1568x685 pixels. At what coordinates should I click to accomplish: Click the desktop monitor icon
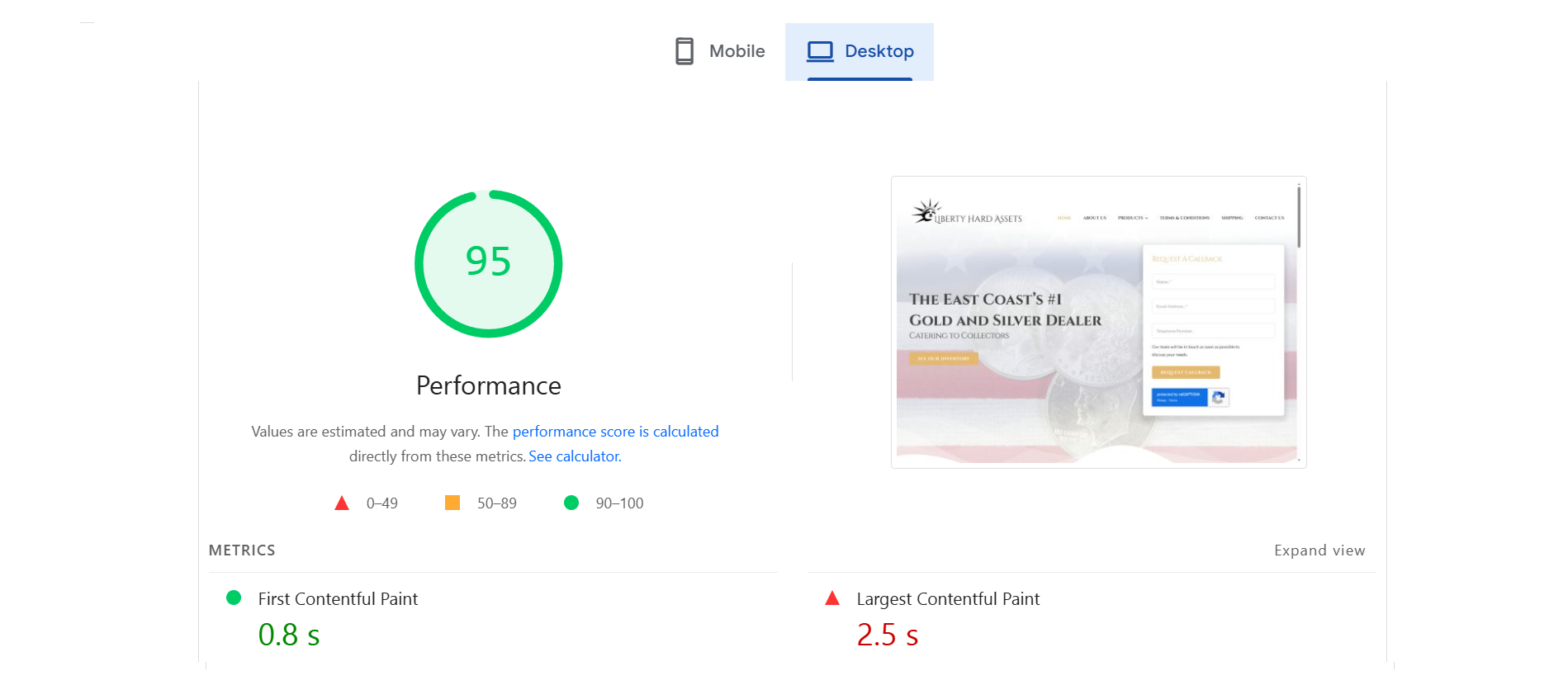(820, 51)
